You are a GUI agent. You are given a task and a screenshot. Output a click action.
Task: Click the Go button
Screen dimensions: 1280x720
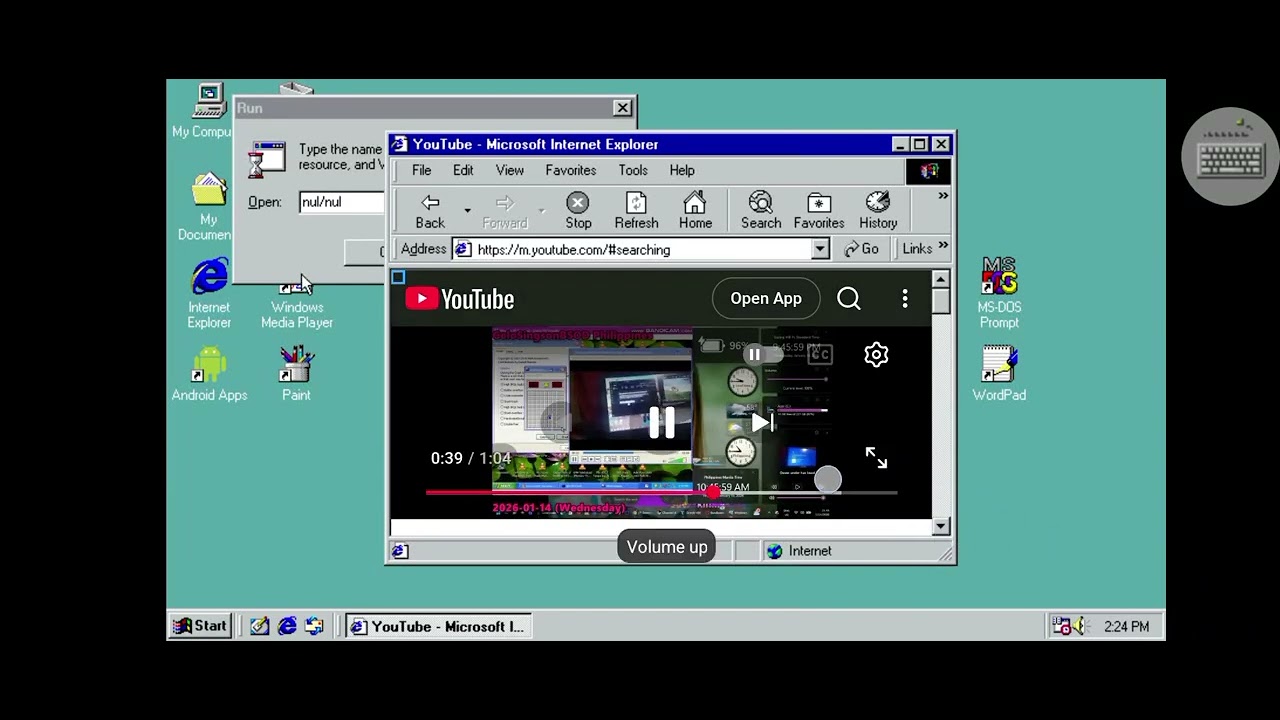[x=862, y=249]
